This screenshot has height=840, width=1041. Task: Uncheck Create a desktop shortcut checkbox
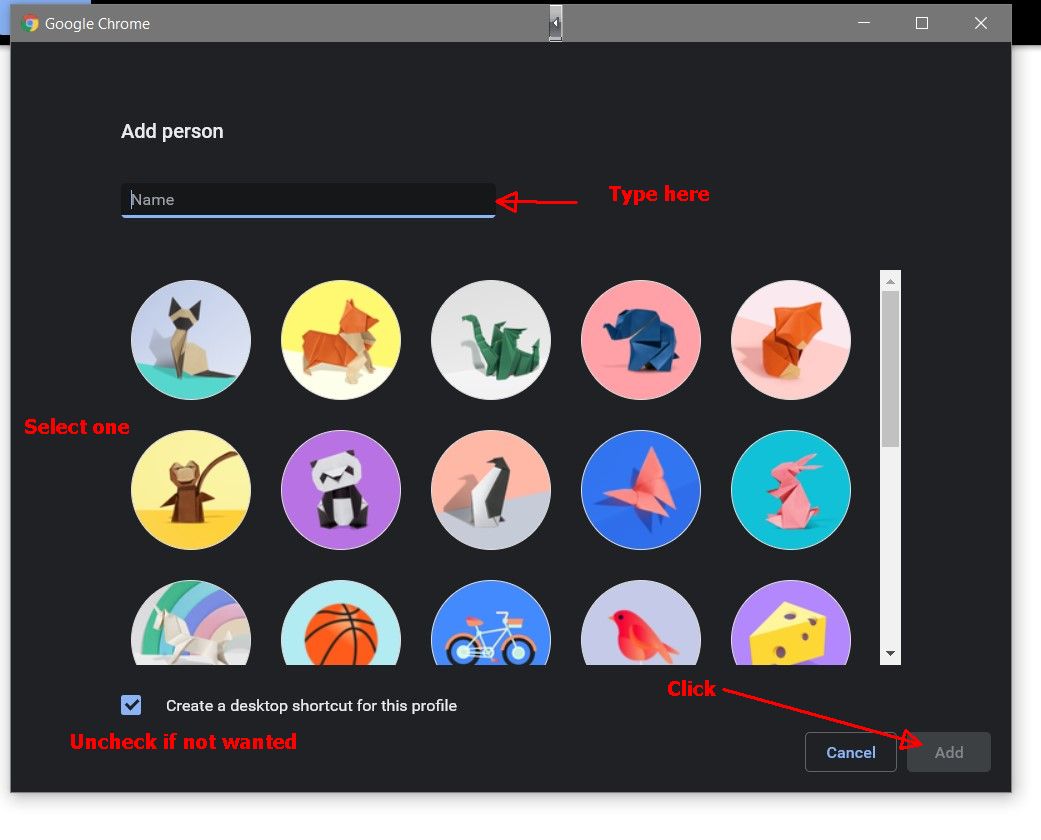(x=131, y=705)
